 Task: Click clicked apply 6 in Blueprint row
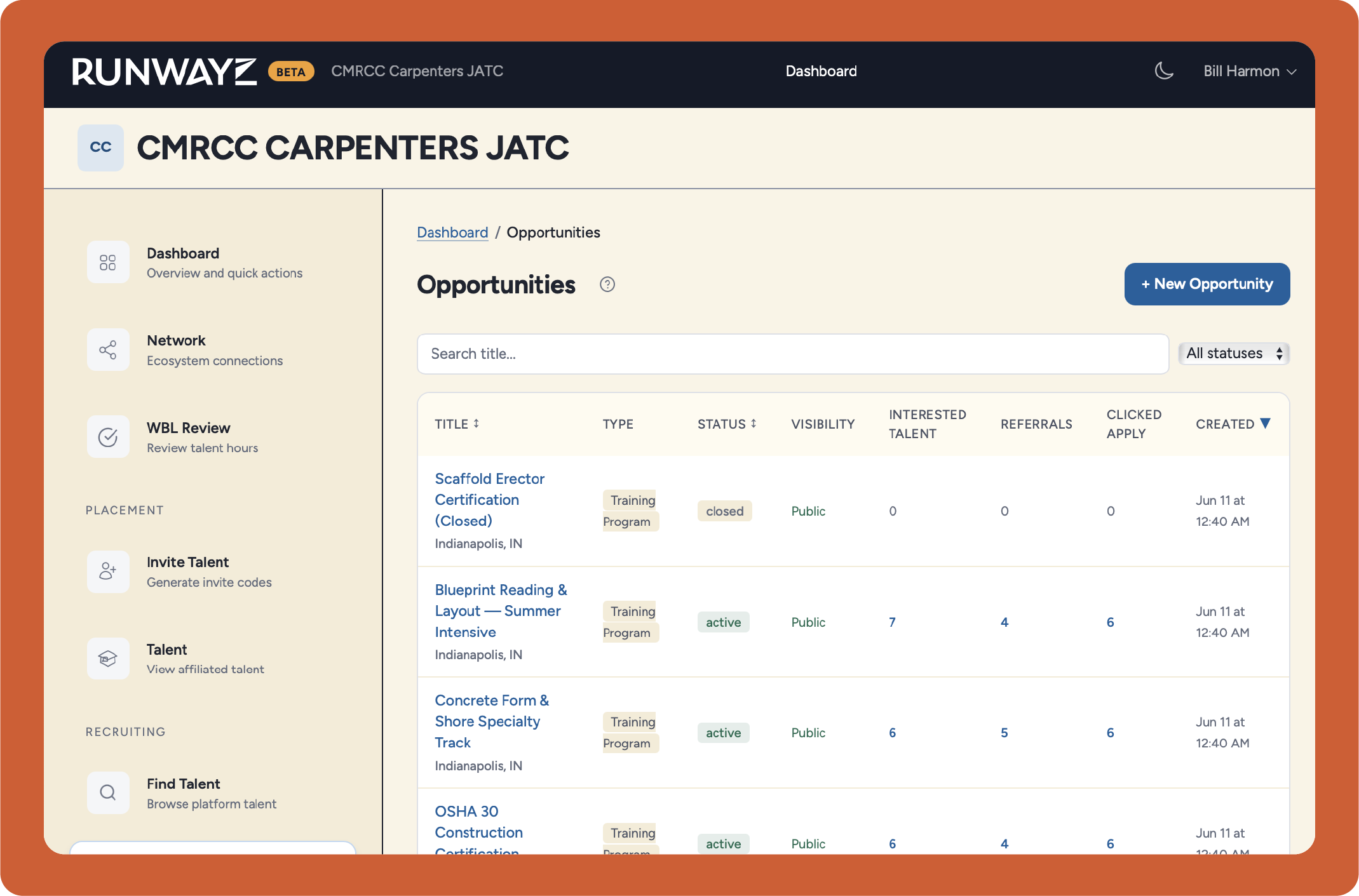(x=1110, y=622)
